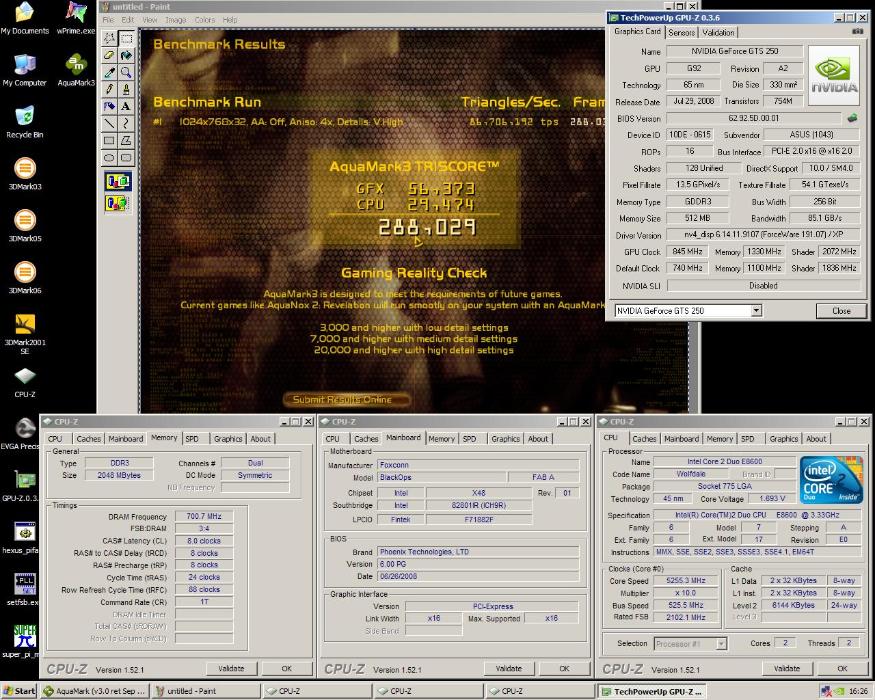Switch to the Validation tab in GPU-Z

tap(718, 32)
